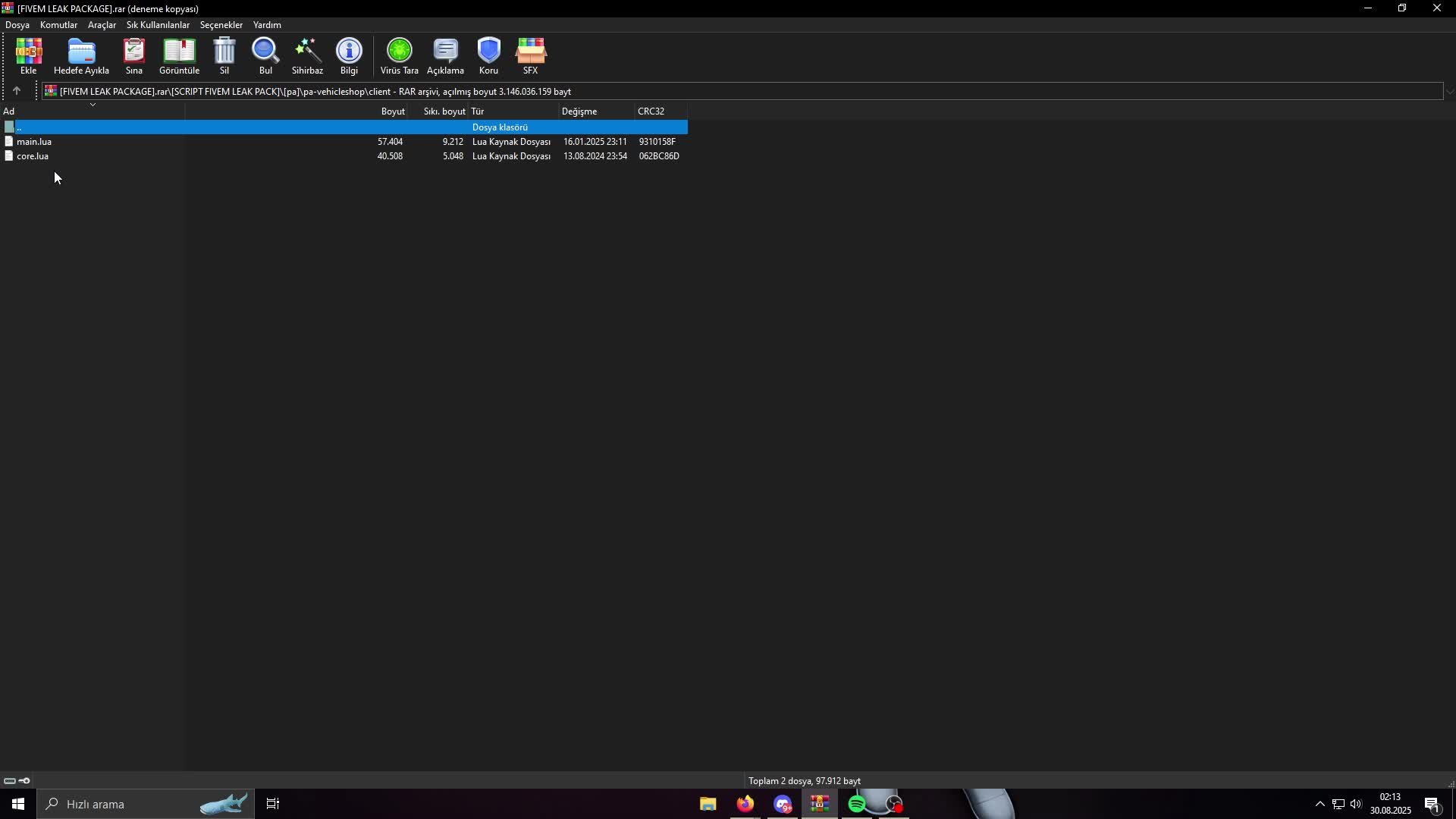
Task: Go up one folder with the arrow
Action: [17, 91]
